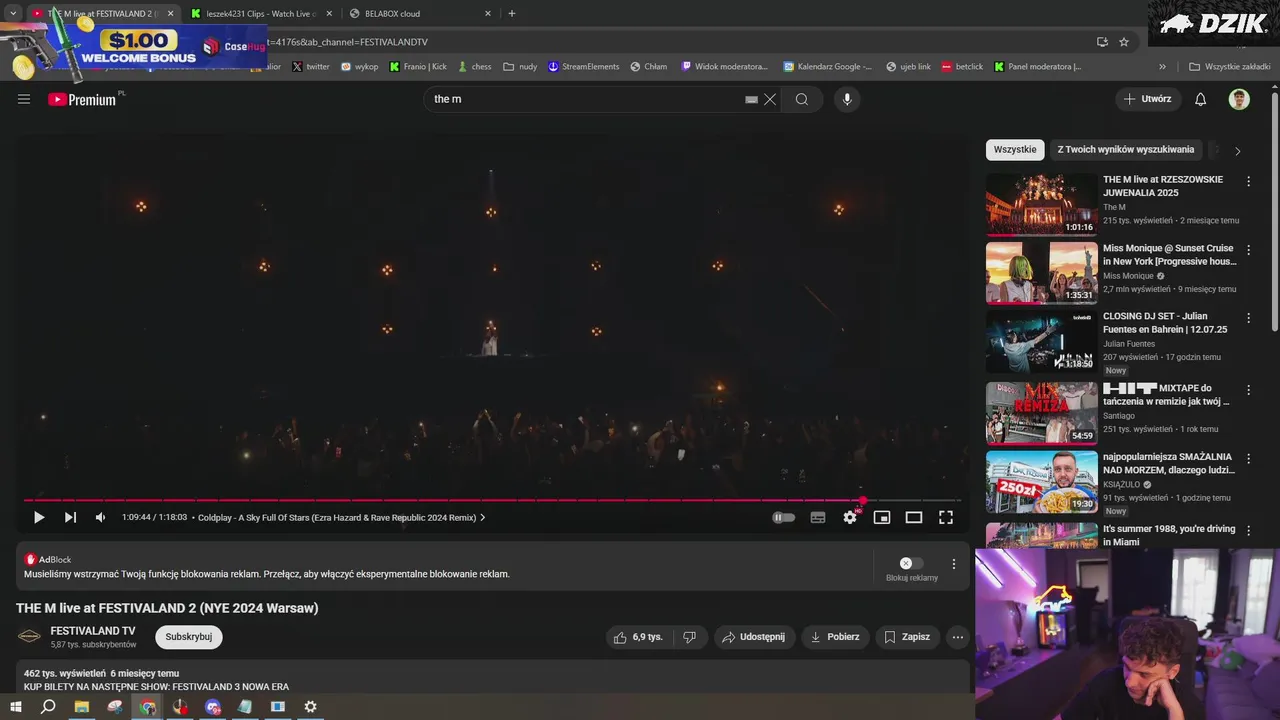The width and height of the screenshot is (1280, 720).
Task: Open File Explorer from taskbar
Action: [x=82, y=707]
